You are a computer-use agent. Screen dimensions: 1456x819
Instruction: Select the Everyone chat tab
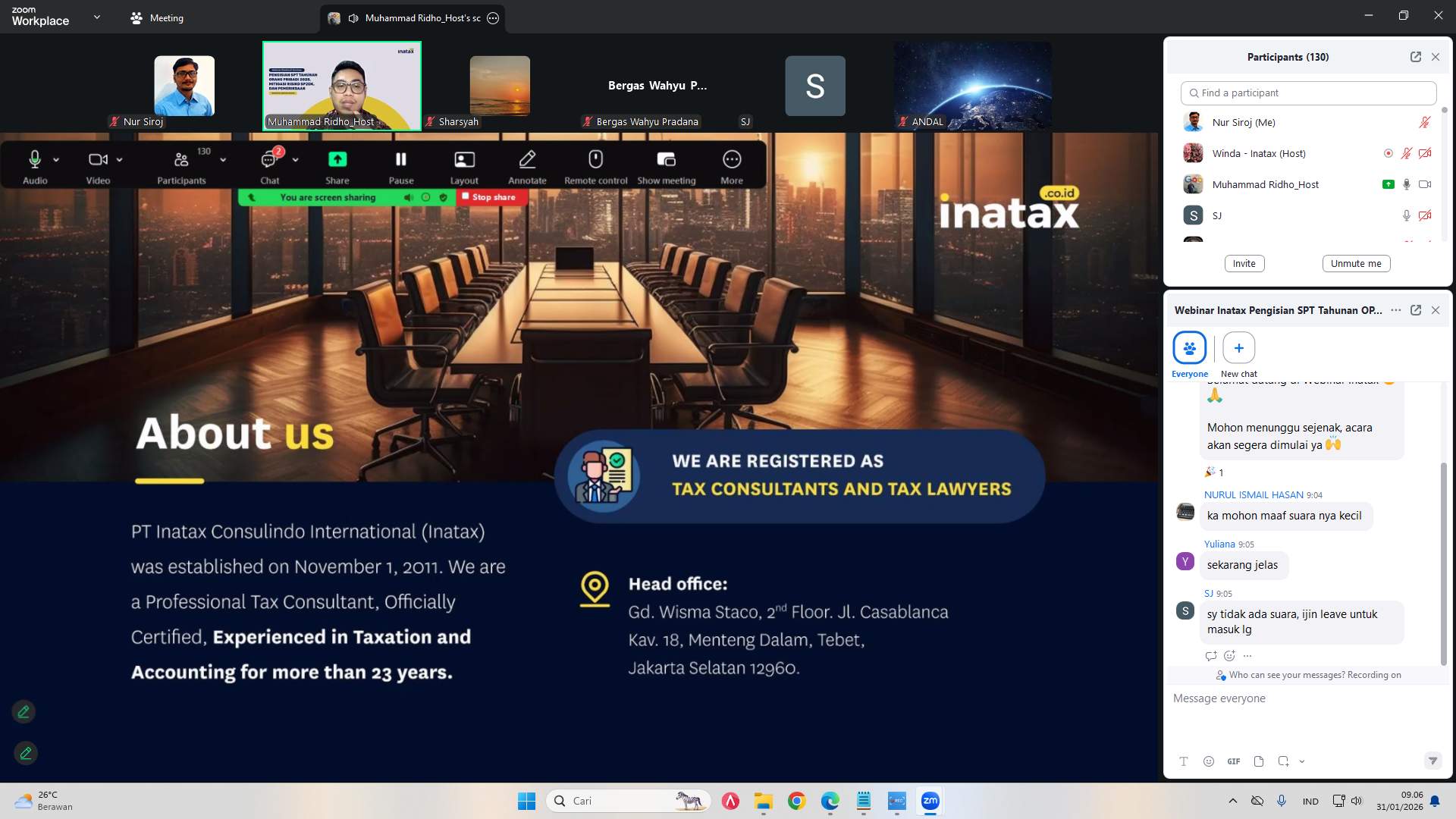[1189, 348]
